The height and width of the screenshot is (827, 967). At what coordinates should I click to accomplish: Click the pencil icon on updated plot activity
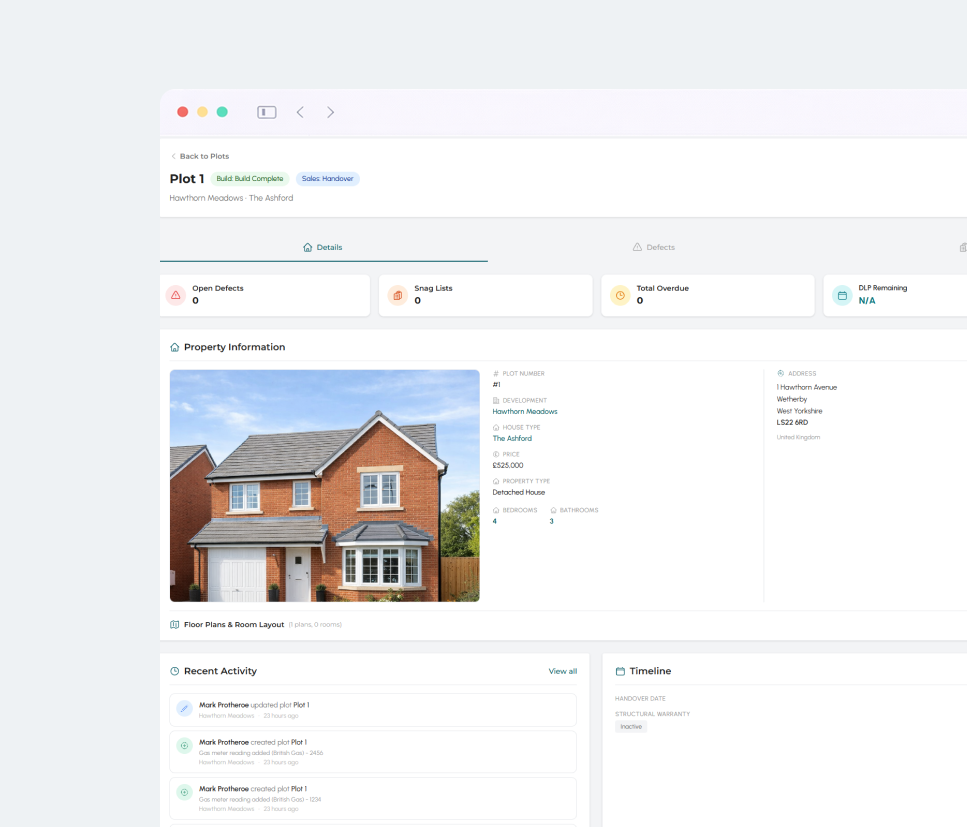[x=185, y=709]
